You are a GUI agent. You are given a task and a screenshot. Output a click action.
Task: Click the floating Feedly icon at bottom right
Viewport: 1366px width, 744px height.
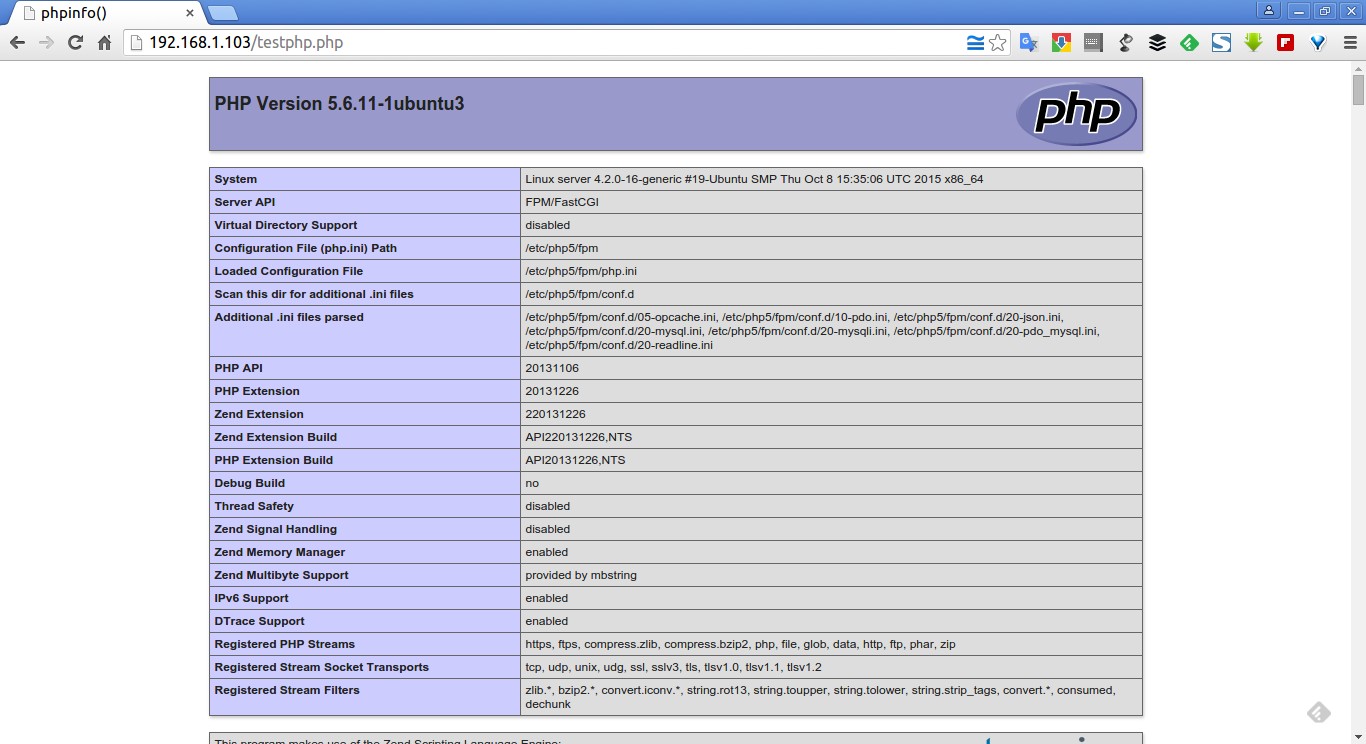(1319, 712)
